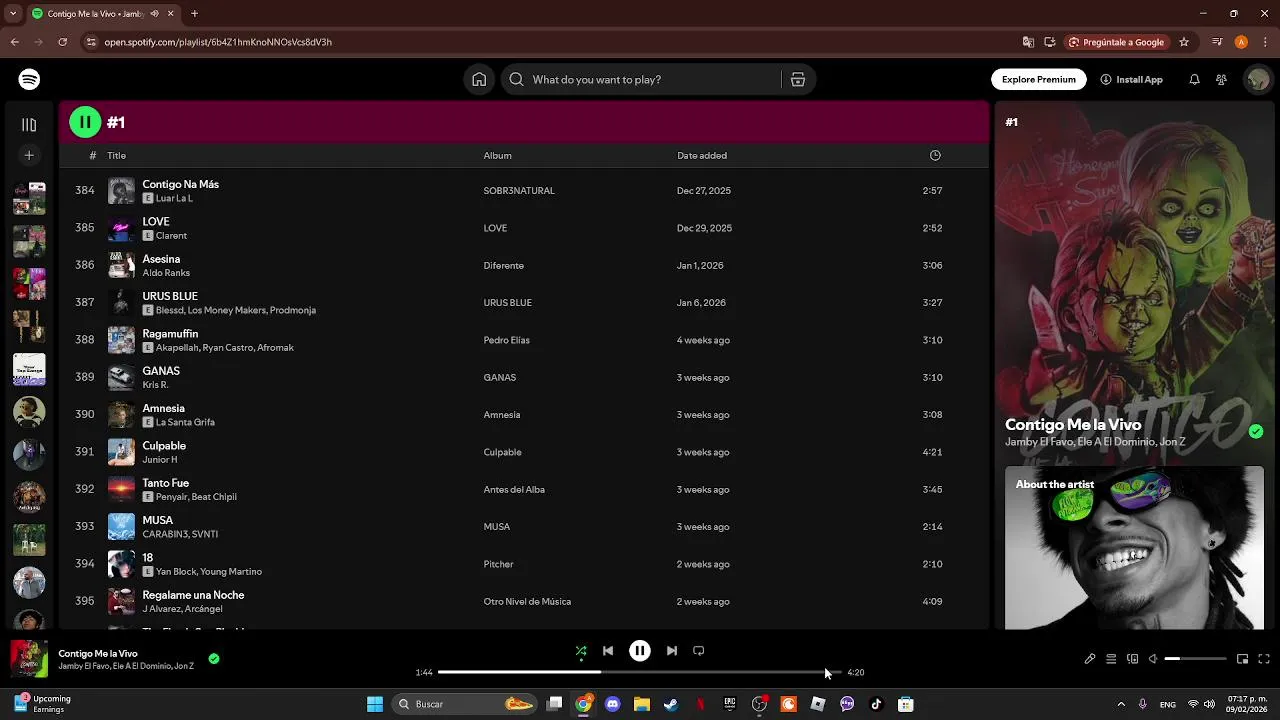
Task: Open Jamby El Favo link in player bar
Action: [x=83, y=666]
